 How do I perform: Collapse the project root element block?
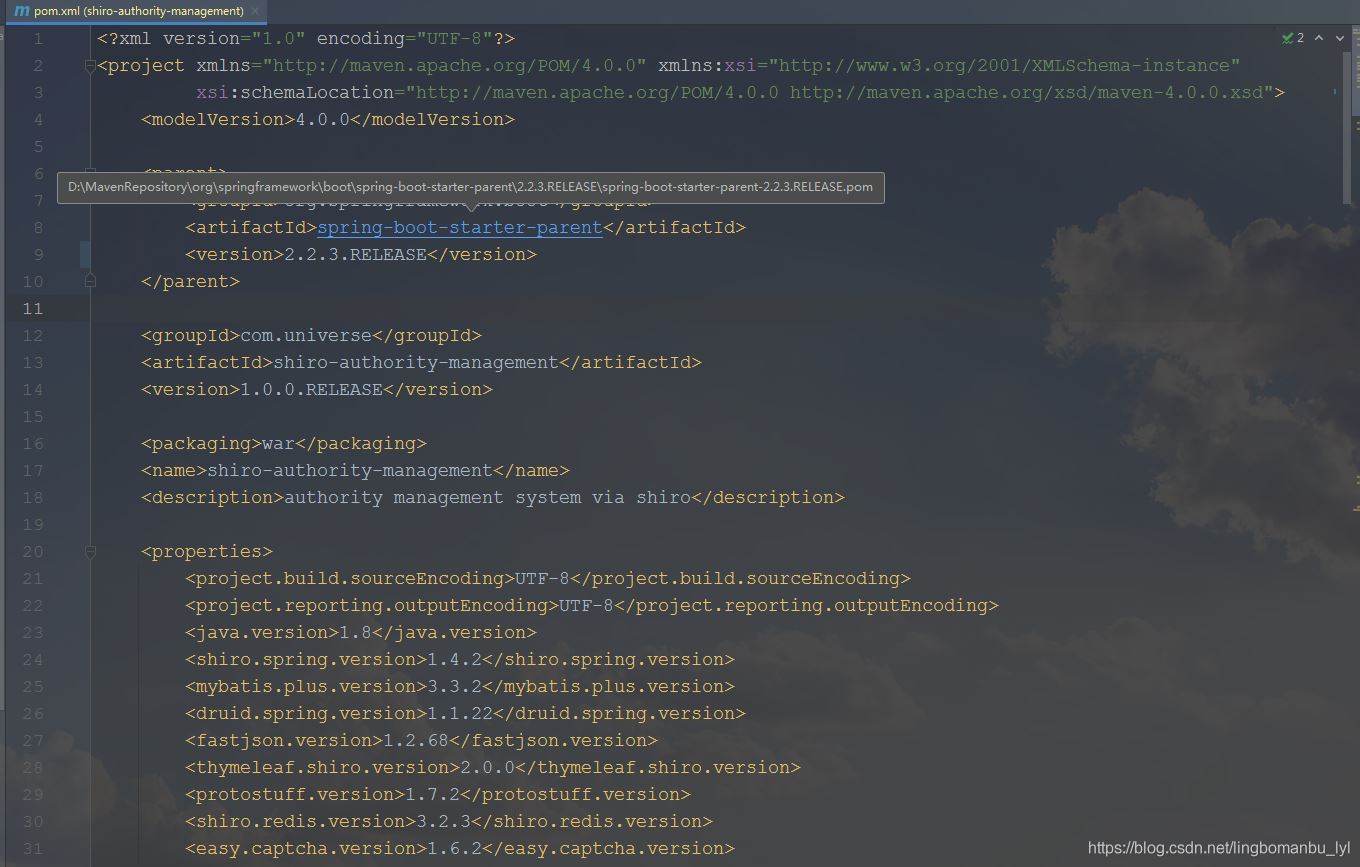[x=90, y=65]
